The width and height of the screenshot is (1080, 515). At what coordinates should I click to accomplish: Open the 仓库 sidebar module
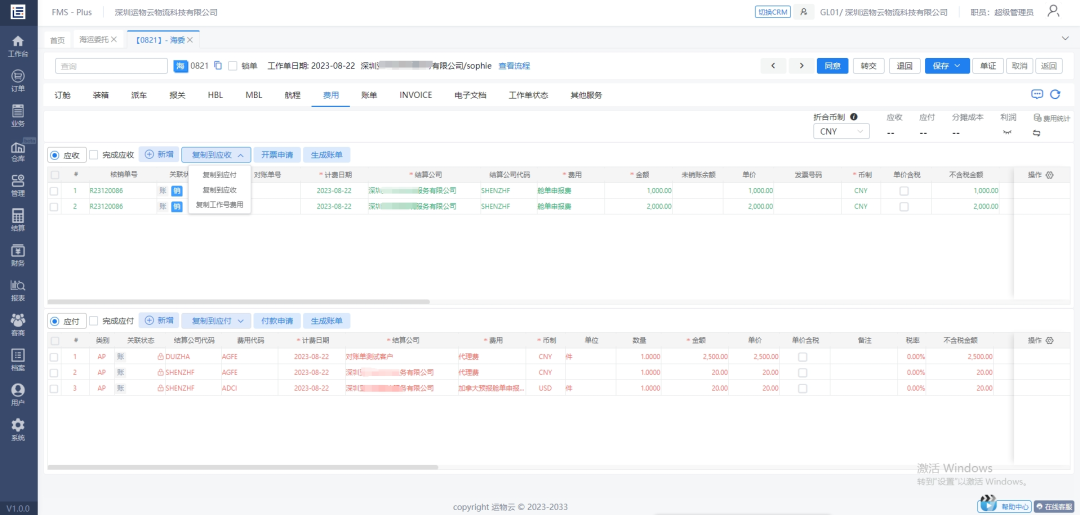(19, 151)
